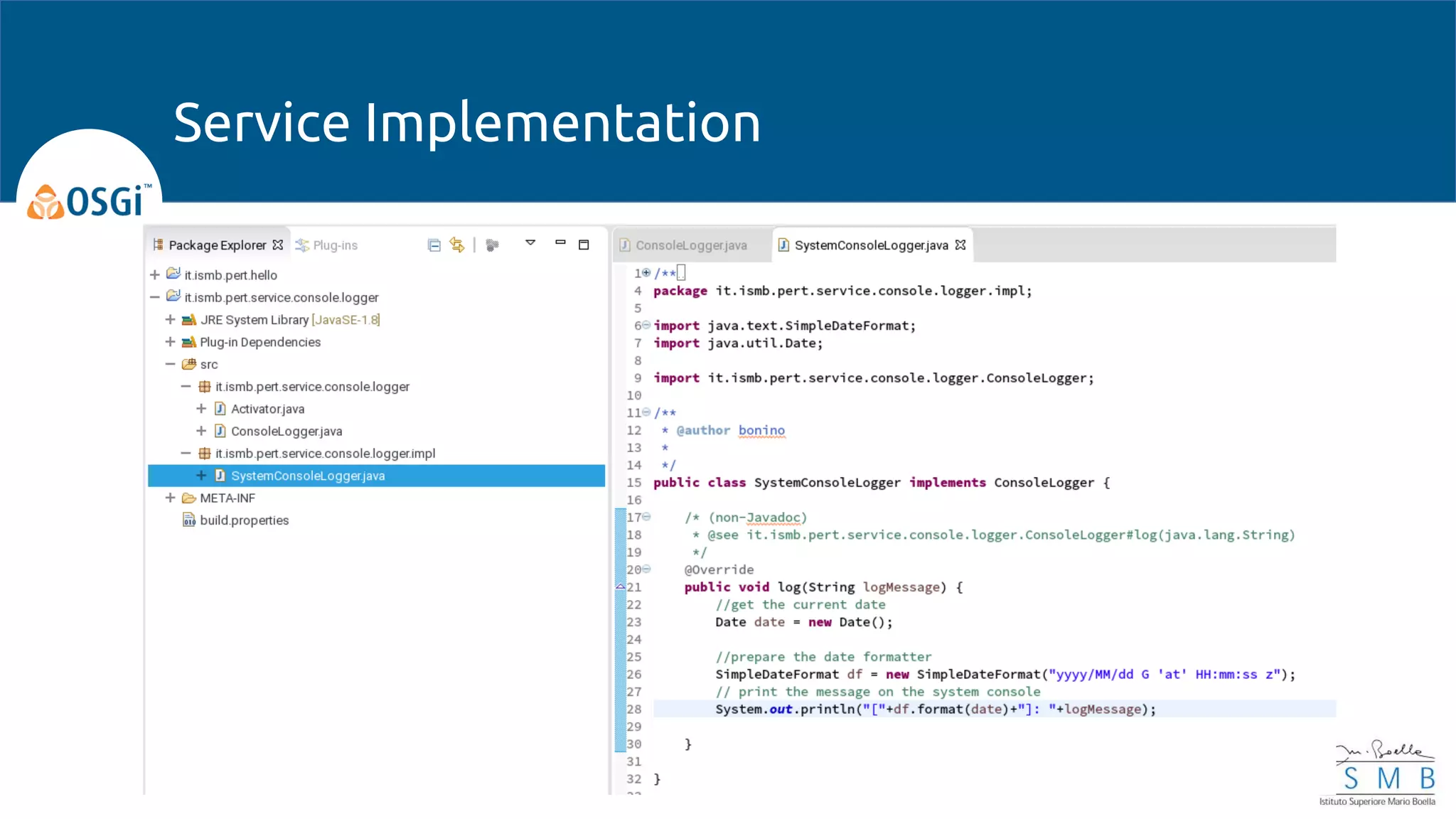Click the build.properties file icon
1456x819 pixels.
click(189, 520)
